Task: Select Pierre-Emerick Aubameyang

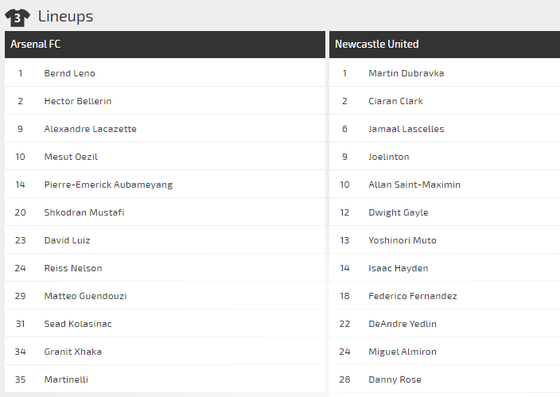Action: [x=108, y=185]
